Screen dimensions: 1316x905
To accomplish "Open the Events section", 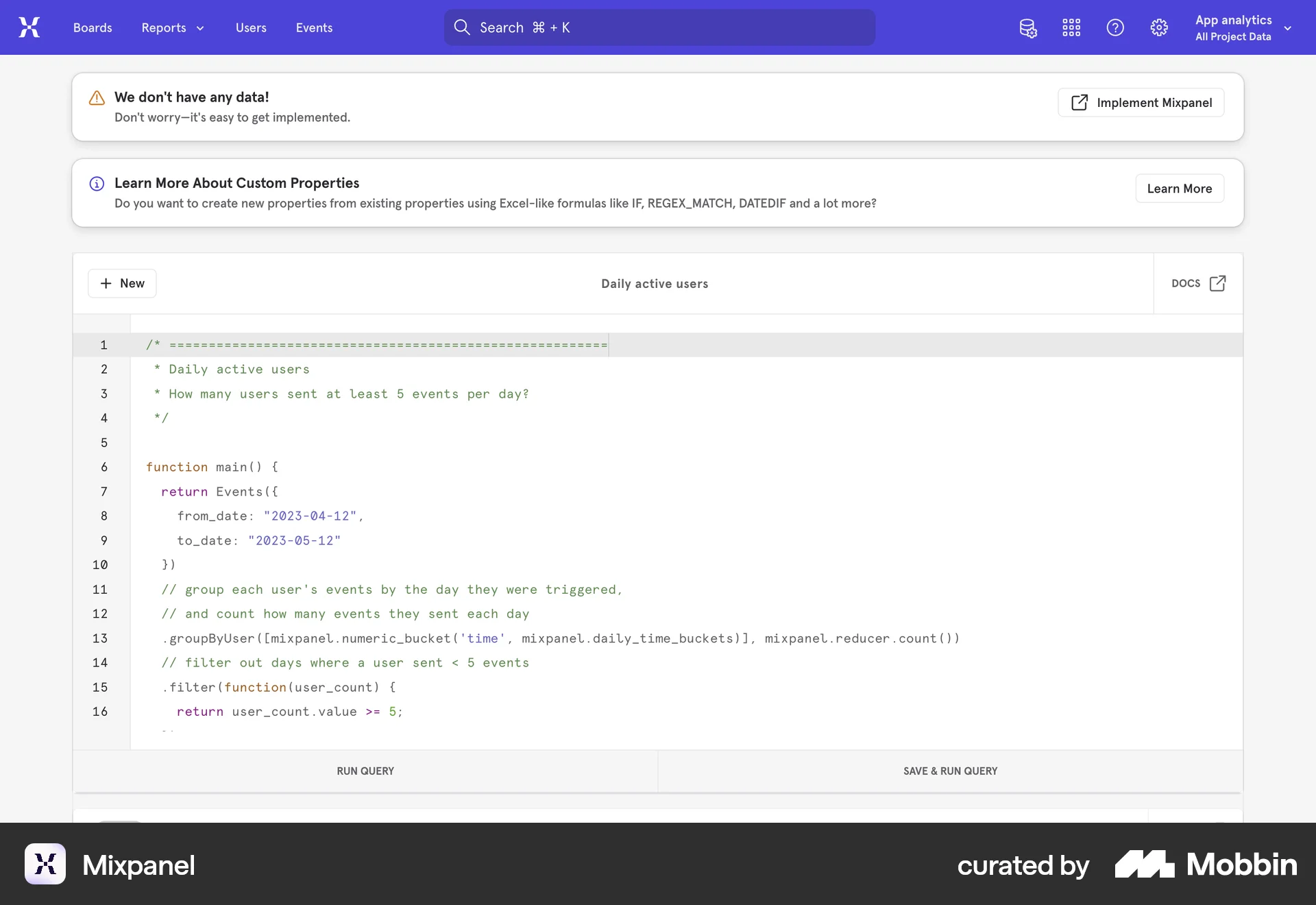I will (x=313, y=27).
